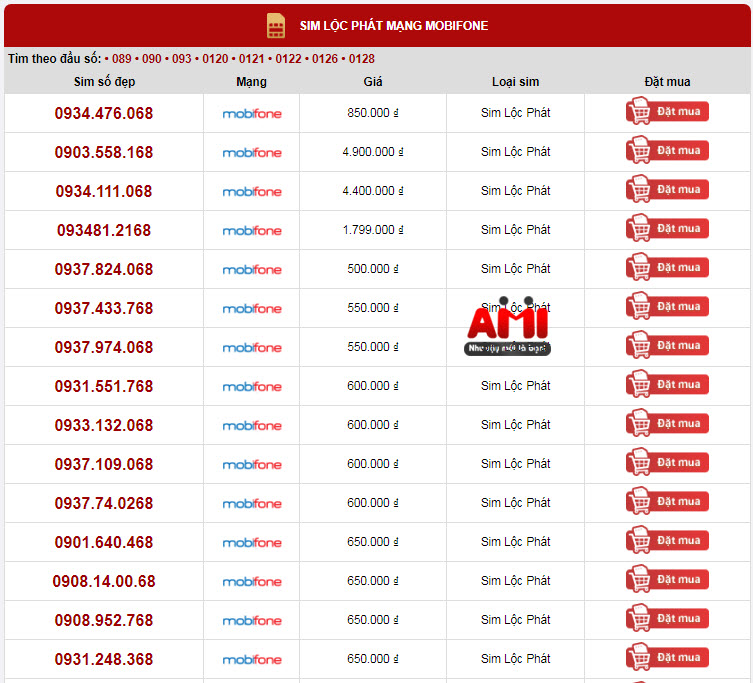
Task: Open number 0908.14.00.68
Action: tap(104, 581)
